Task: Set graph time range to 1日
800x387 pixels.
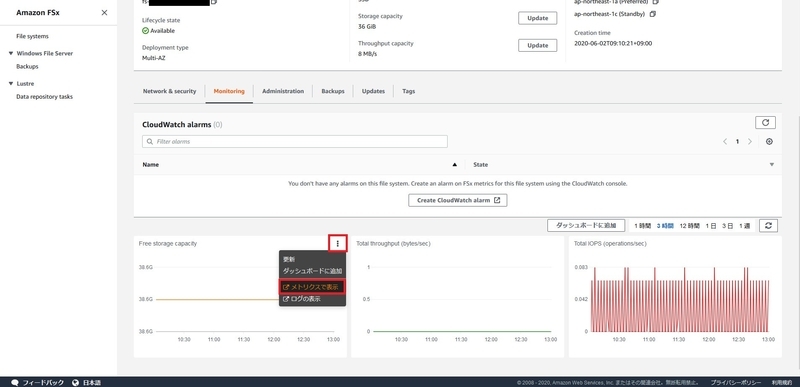Action: coord(711,226)
